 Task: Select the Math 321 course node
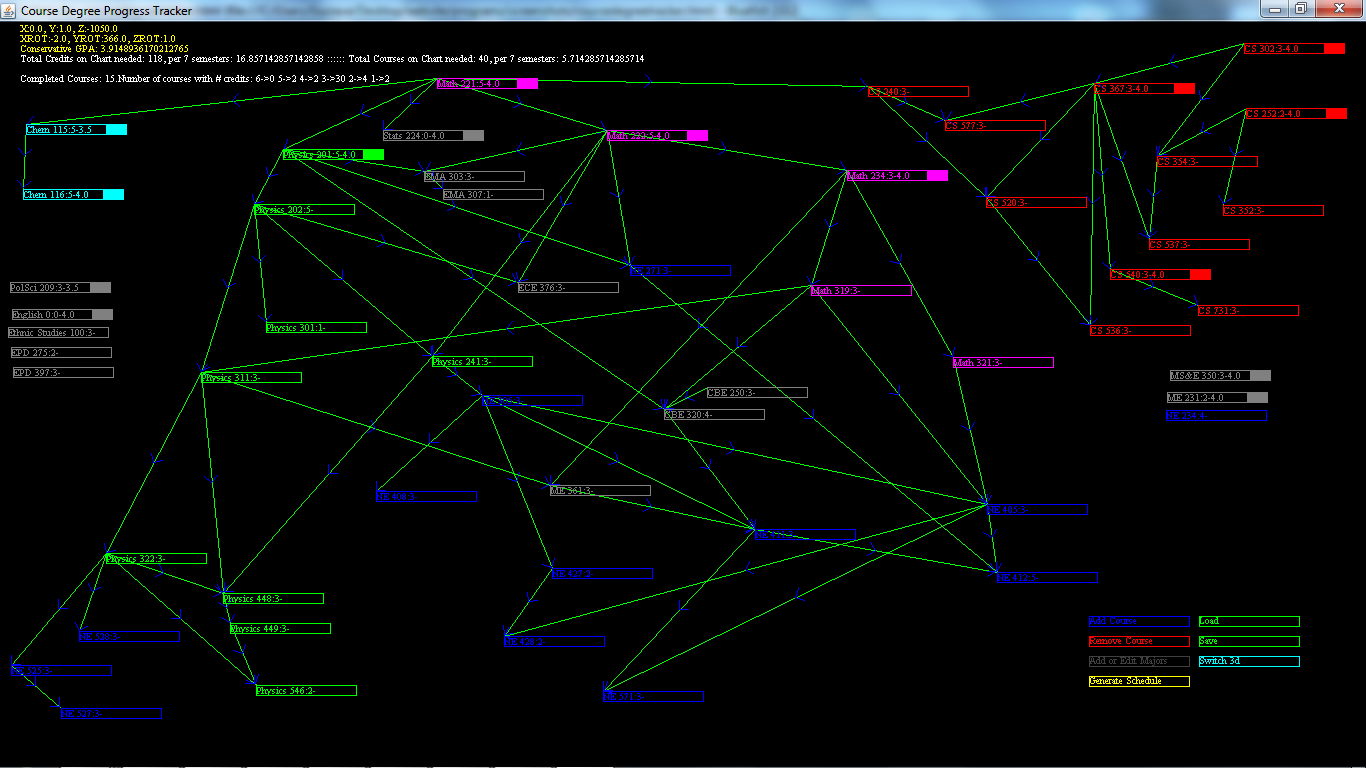[x=1003, y=363]
